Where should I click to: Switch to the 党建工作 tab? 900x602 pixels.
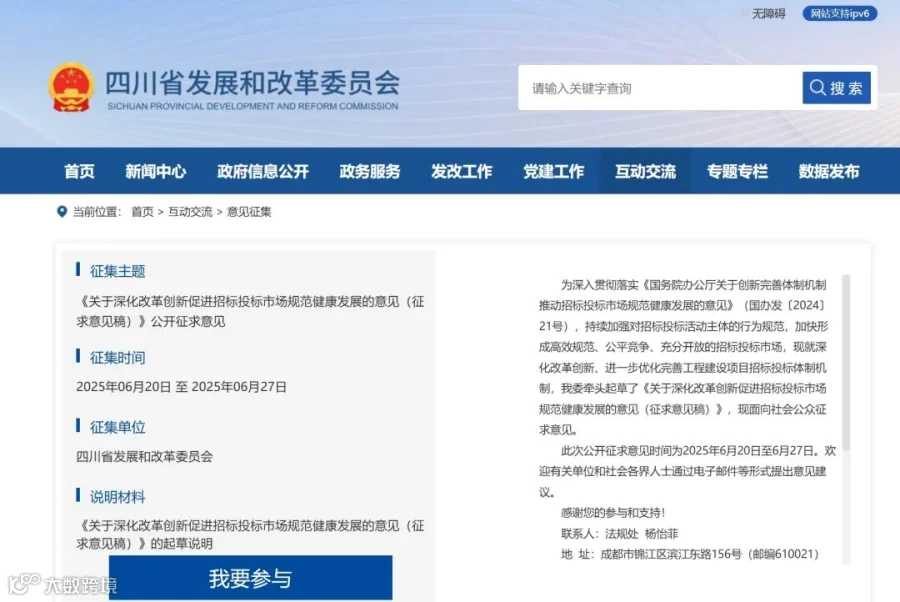point(553,171)
